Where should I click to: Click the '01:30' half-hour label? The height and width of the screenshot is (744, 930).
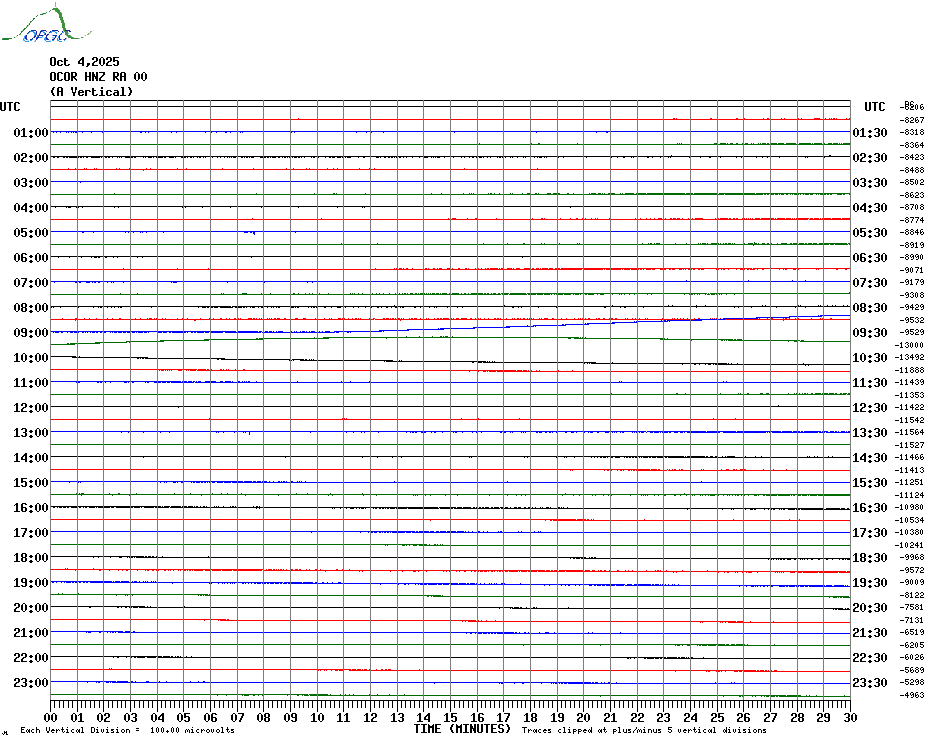(x=870, y=132)
